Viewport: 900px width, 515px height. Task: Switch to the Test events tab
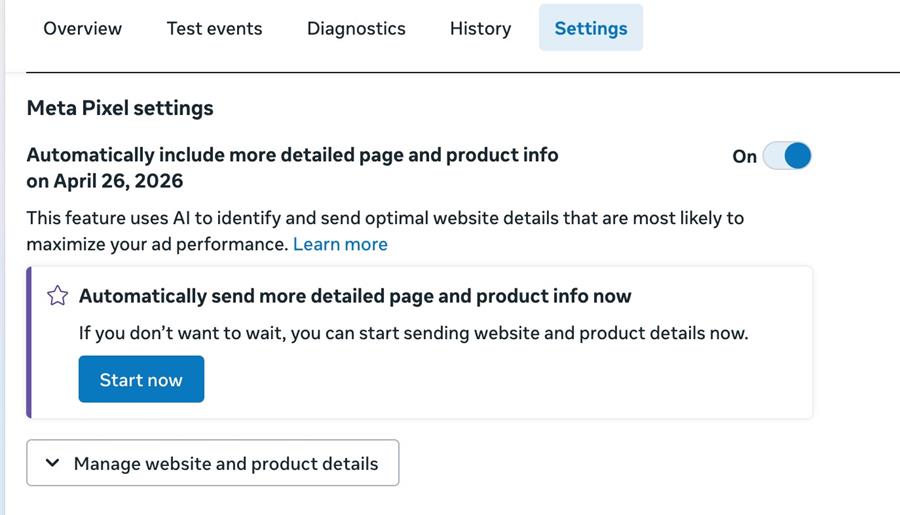pos(214,28)
